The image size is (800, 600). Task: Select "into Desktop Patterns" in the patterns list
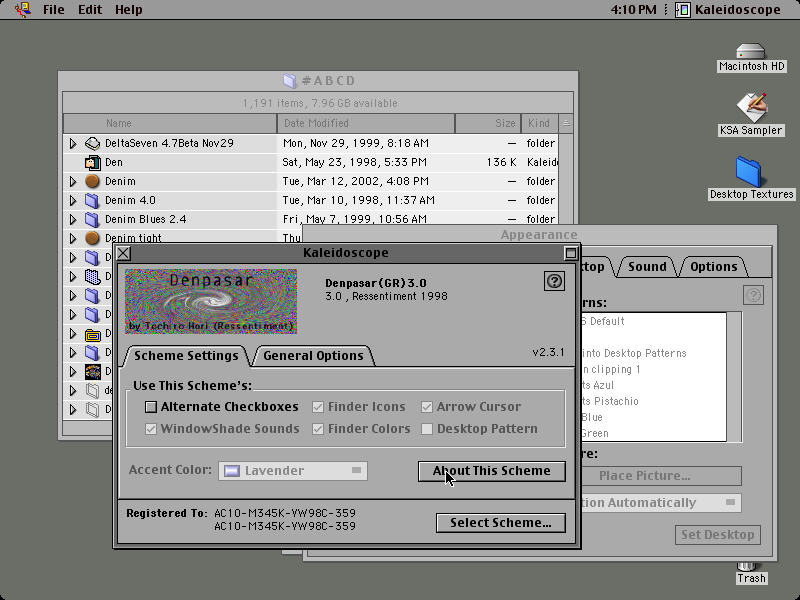(634, 353)
